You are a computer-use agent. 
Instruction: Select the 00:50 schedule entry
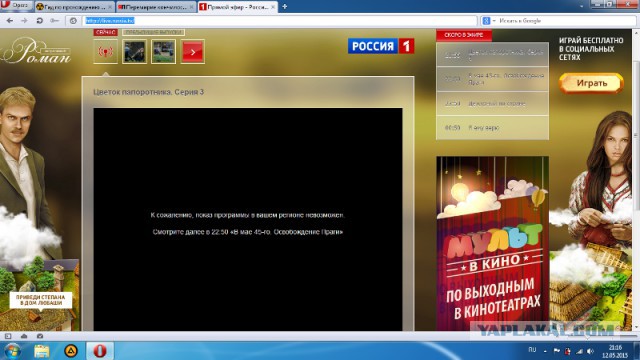click(492, 127)
